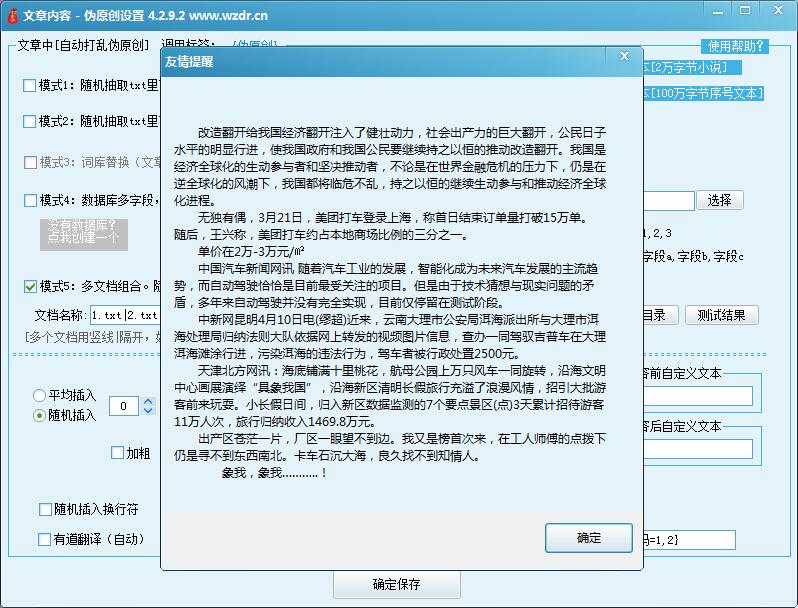Tick the 模式4 database multi-field checkbox
Image resolution: width=798 pixels, height=608 pixels.
tap(29, 201)
